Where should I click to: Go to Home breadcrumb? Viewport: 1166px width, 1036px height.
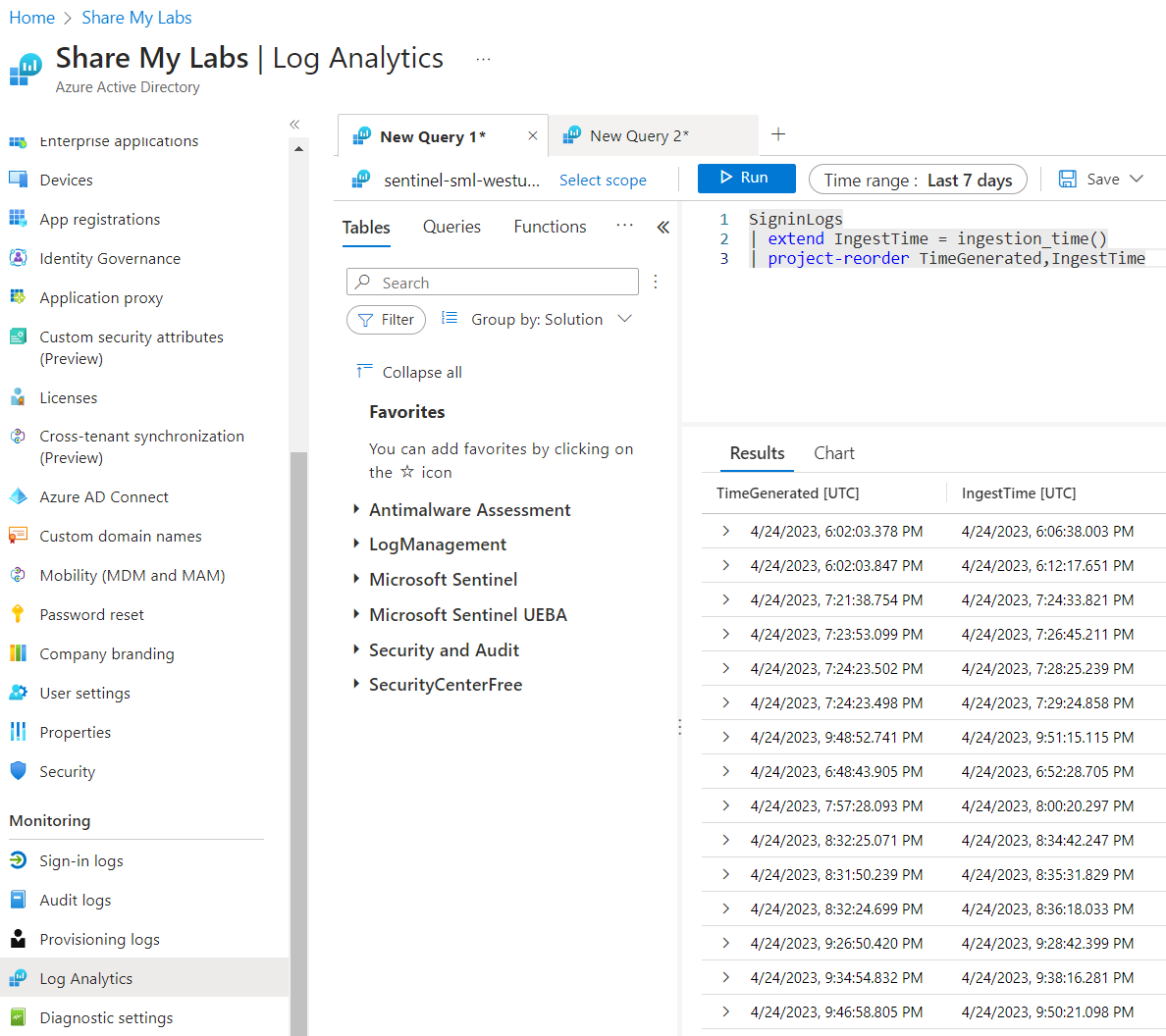[32, 18]
